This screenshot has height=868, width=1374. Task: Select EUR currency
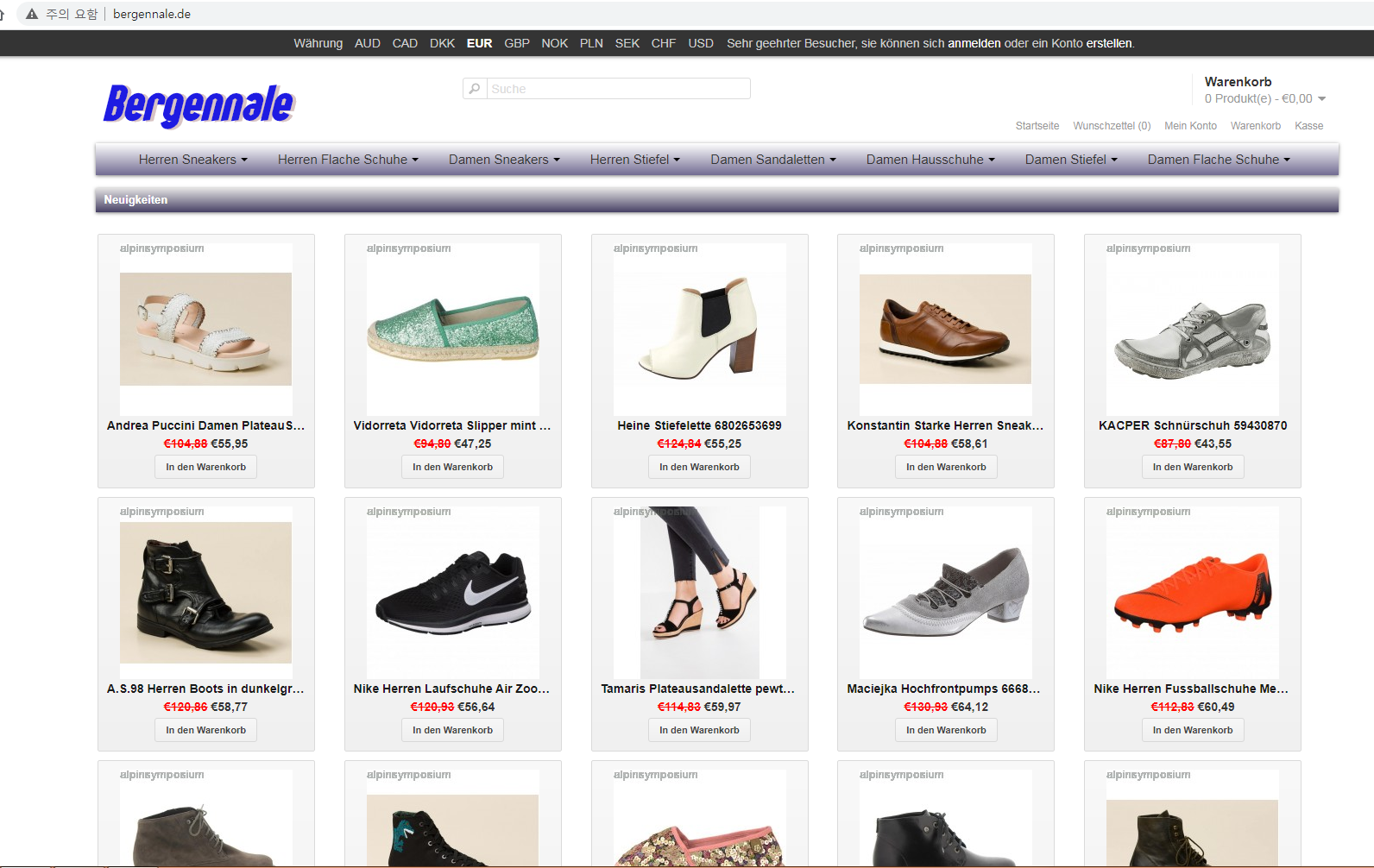click(x=479, y=43)
